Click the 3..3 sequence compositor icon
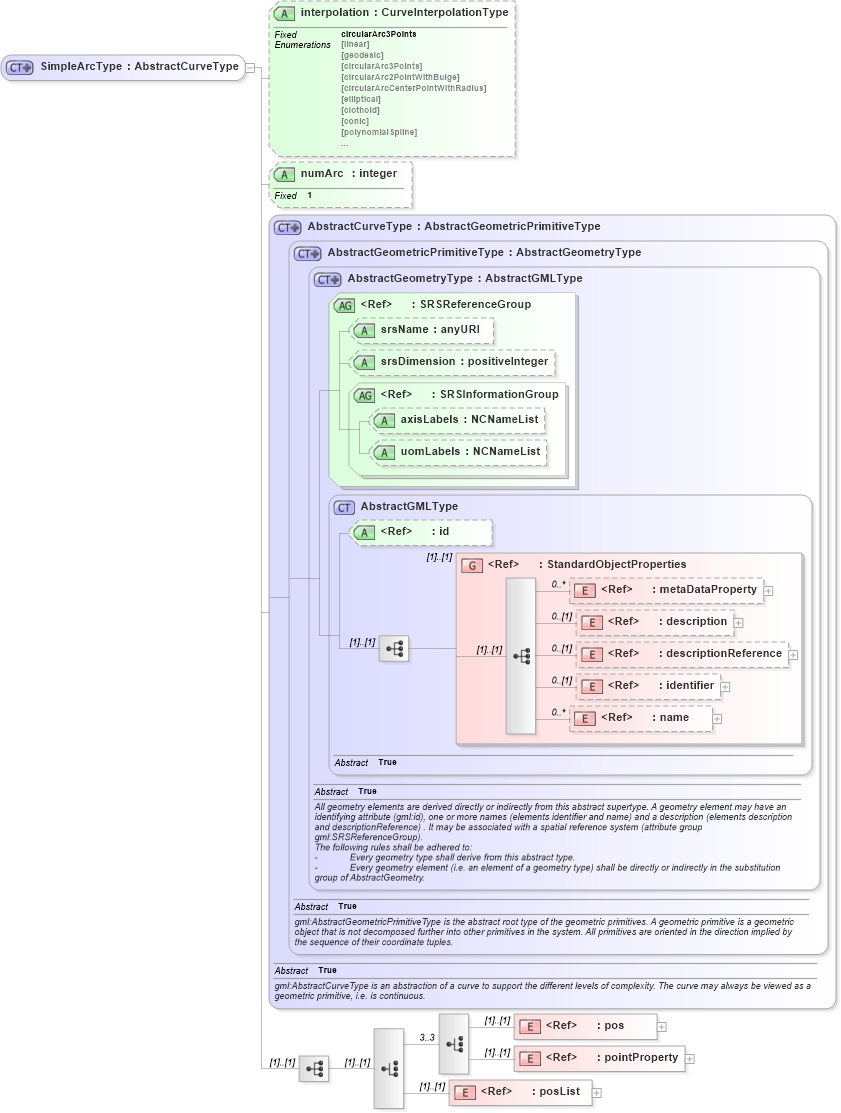The image size is (841, 1113). click(x=454, y=1044)
